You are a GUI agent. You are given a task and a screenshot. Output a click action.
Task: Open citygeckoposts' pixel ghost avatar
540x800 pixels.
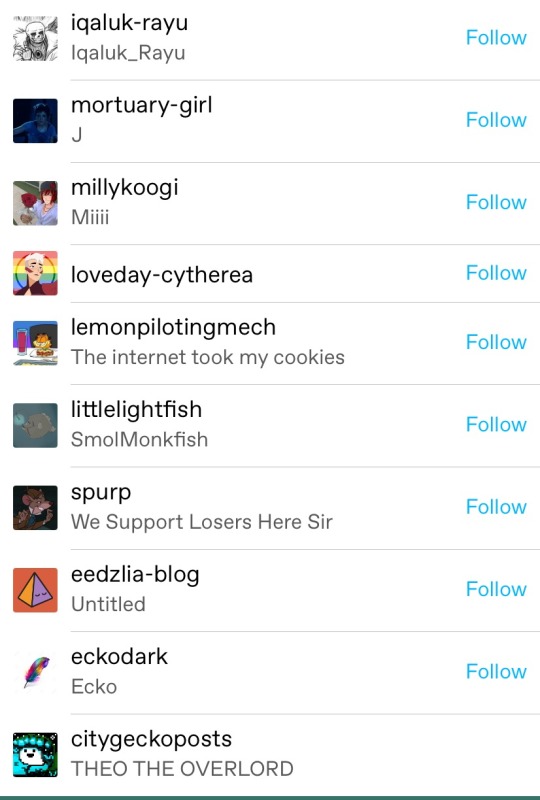pyautogui.click(x=35, y=755)
